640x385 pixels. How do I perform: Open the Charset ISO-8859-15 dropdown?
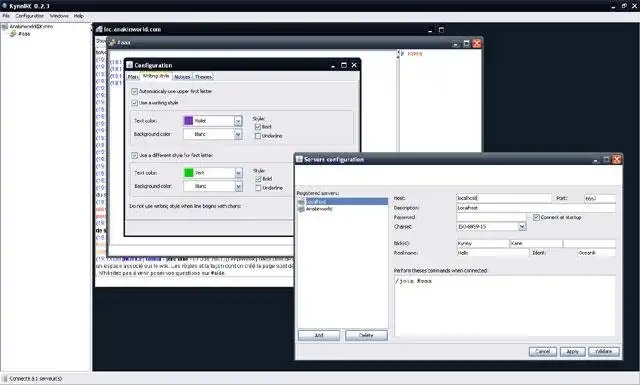pos(522,227)
